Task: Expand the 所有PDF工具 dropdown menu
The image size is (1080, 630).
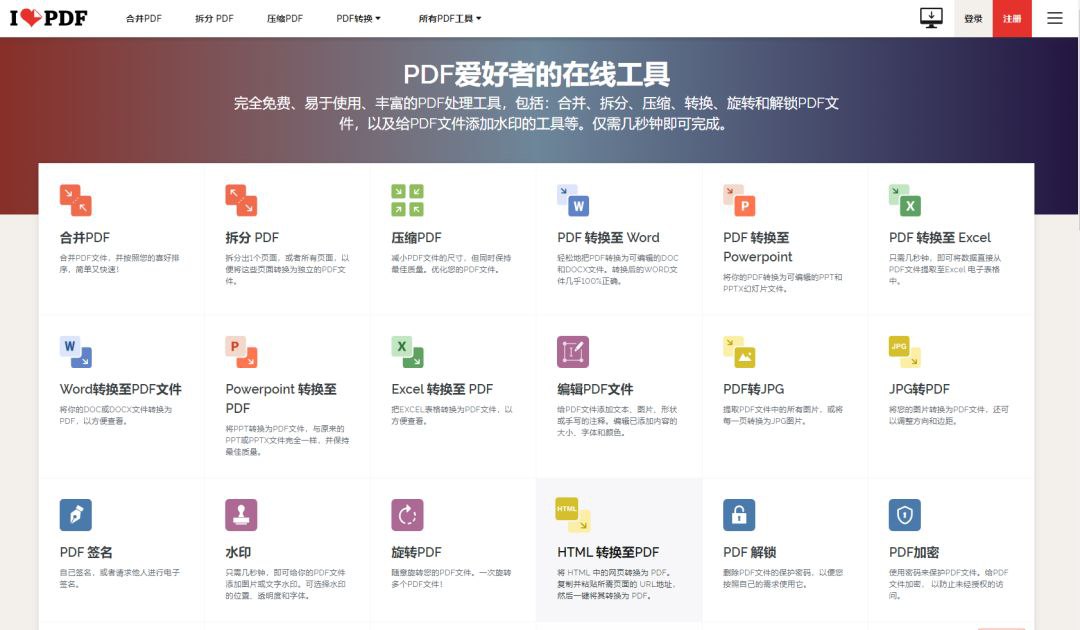Action: tap(450, 19)
